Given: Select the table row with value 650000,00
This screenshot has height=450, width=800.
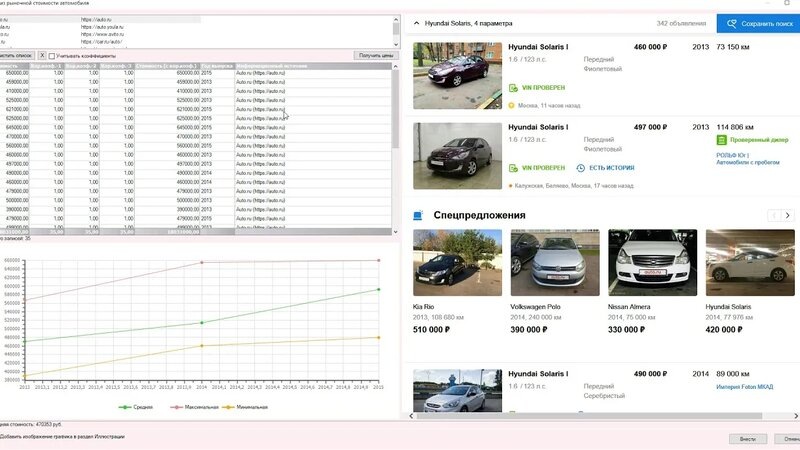Looking at the screenshot, I should click(x=196, y=73).
